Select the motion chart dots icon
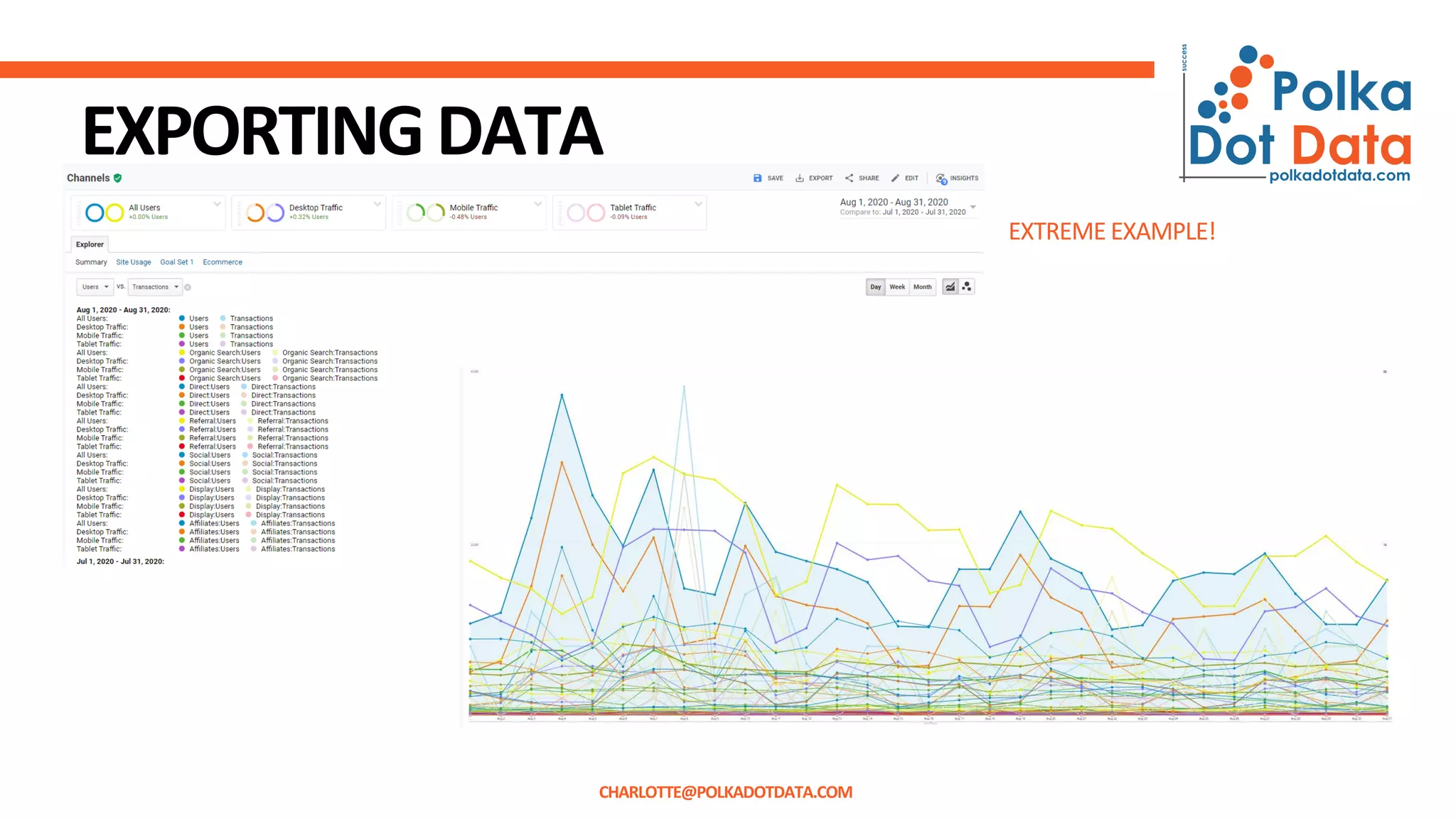Viewport: 1456px width, 819px height. tap(967, 287)
